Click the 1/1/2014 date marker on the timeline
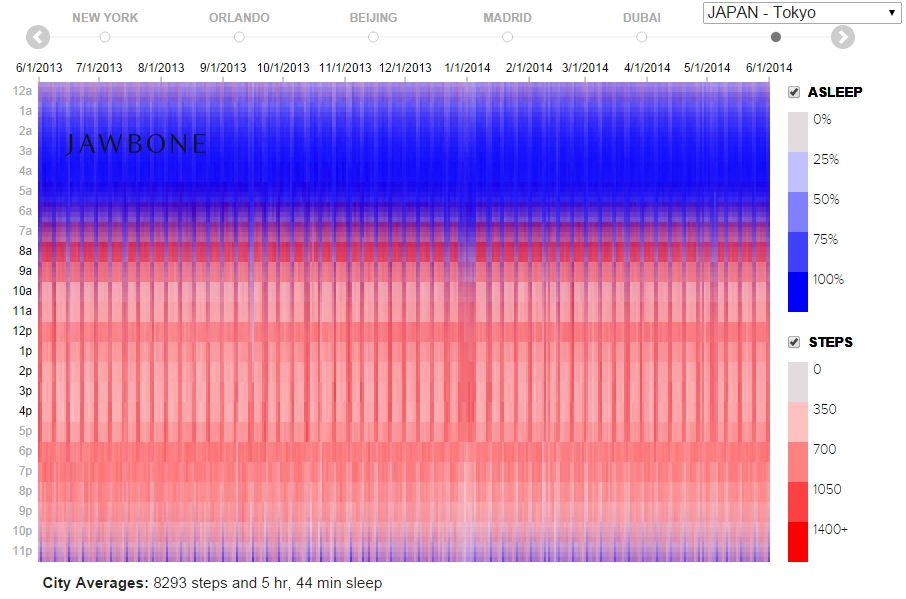Screen dimensions: 906x599 pyautogui.click(x=467, y=68)
